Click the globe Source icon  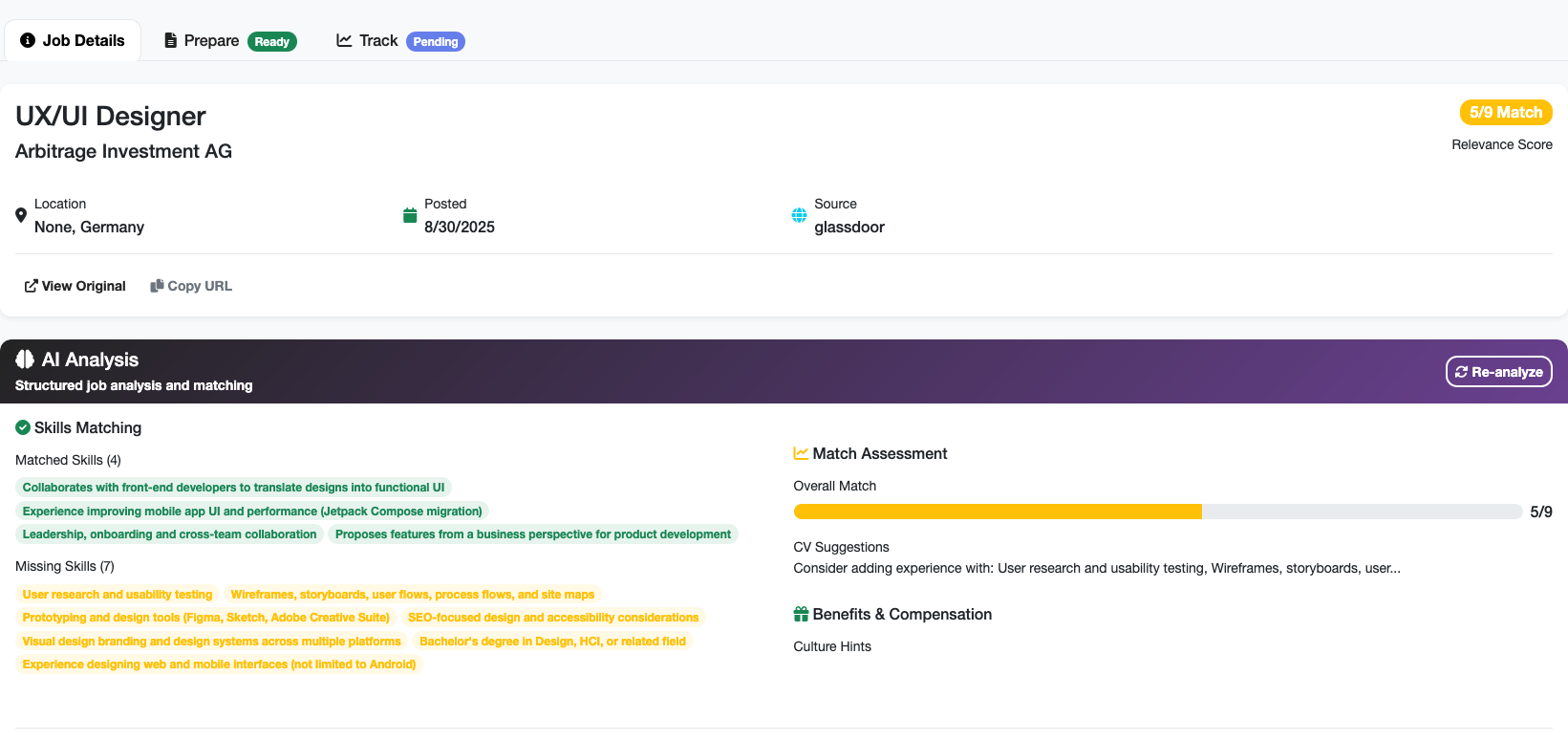point(799,215)
